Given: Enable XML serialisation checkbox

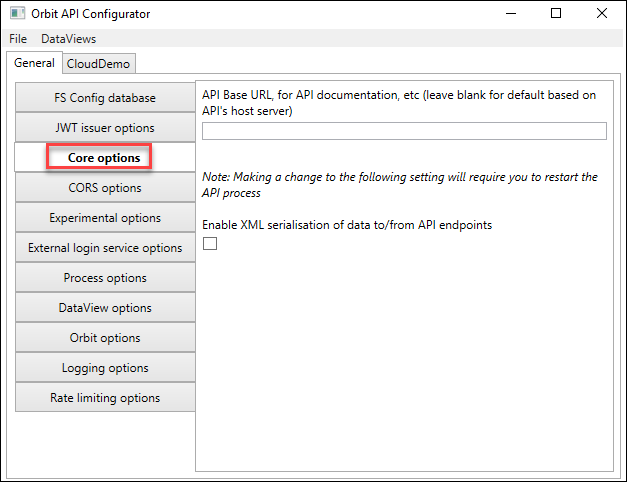Looking at the screenshot, I should (x=210, y=243).
